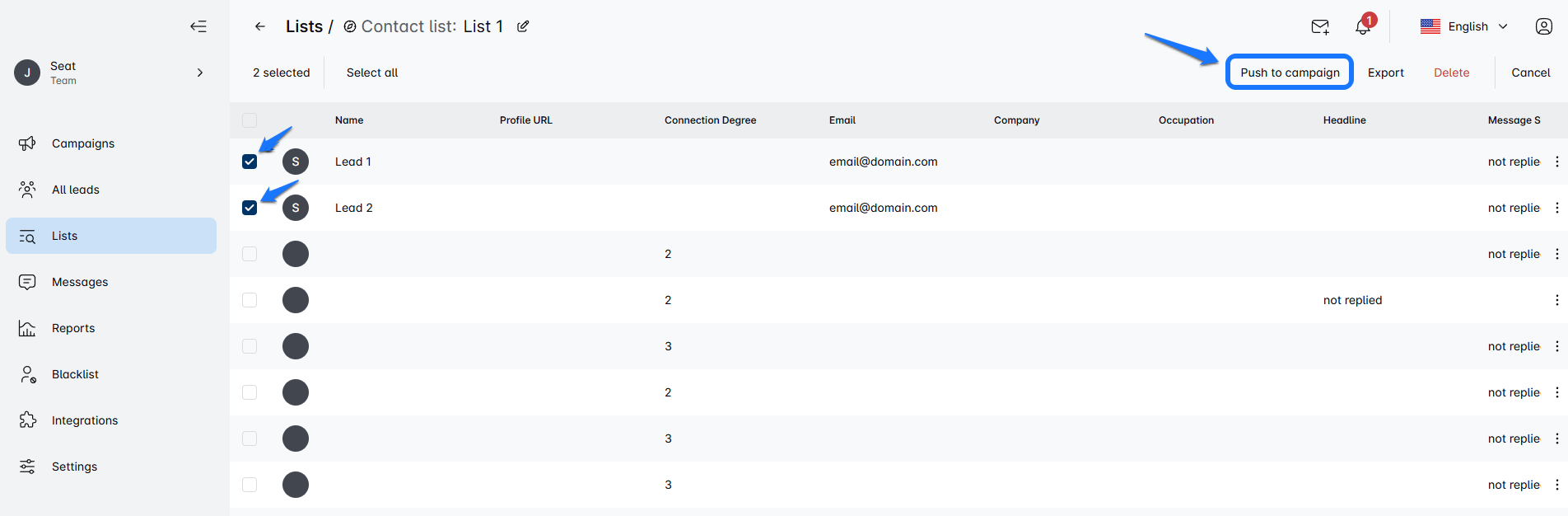Collapse the sidebar with the menu icon
1568x516 pixels.
pyautogui.click(x=198, y=26)
